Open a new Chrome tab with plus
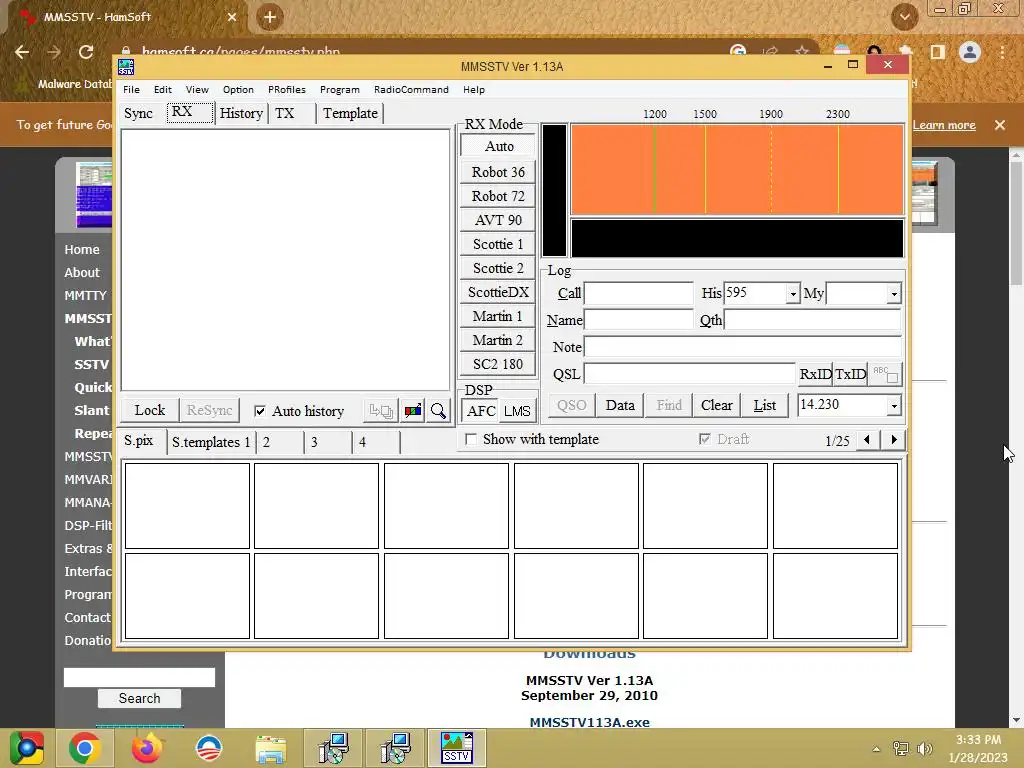The image size is (1024, 768). pos(270,17)
